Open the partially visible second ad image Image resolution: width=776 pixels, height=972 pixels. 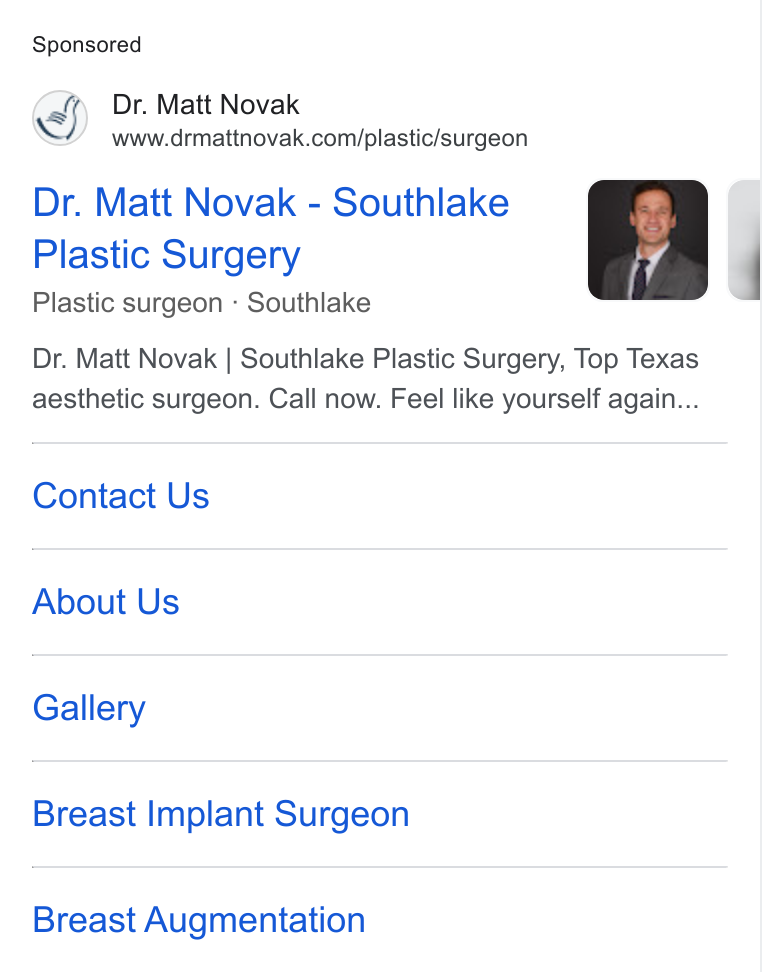click(x=744, y=240)
